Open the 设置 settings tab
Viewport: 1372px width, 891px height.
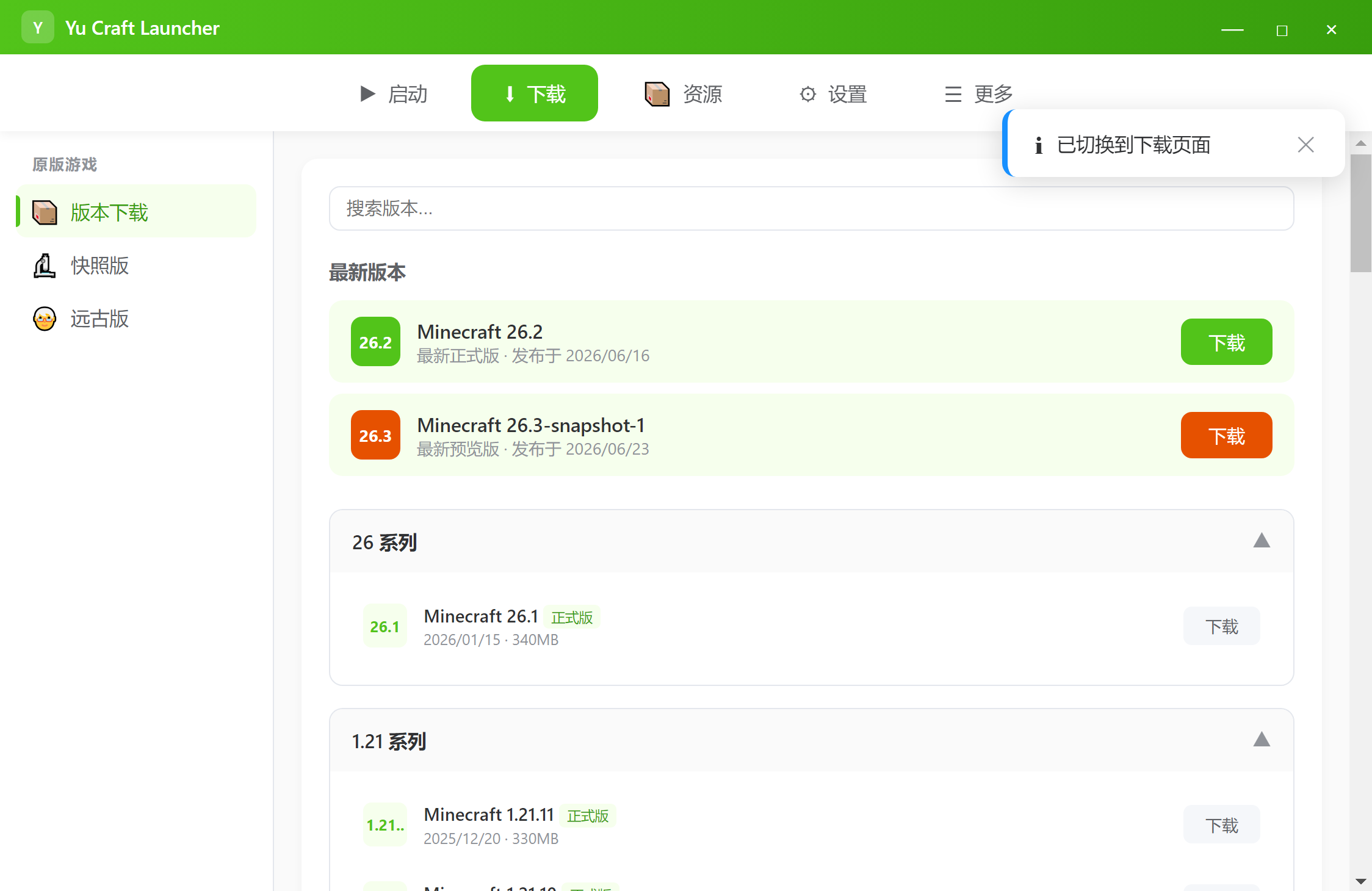[833, 93]
